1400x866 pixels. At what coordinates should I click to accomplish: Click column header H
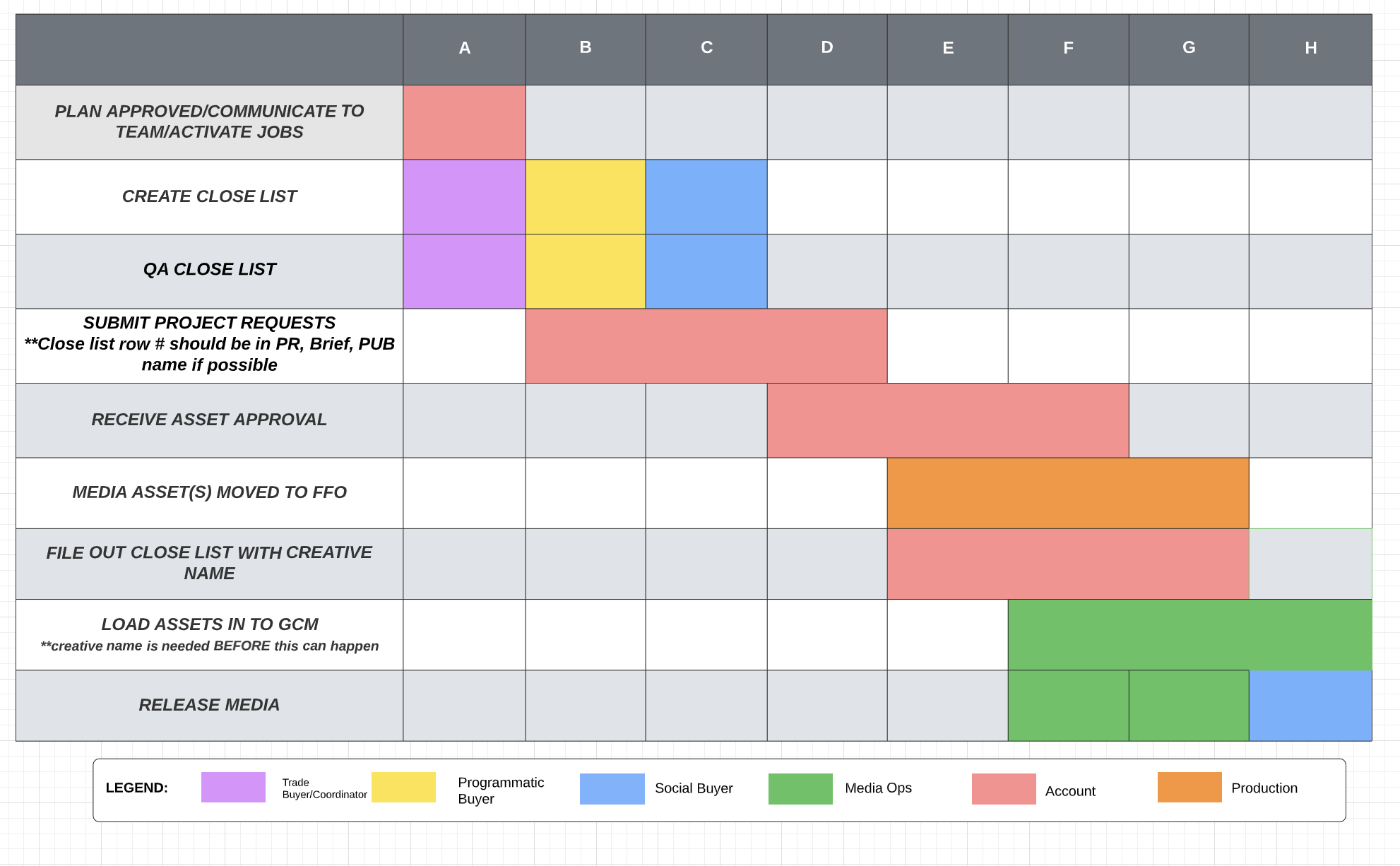[1310, 48]
